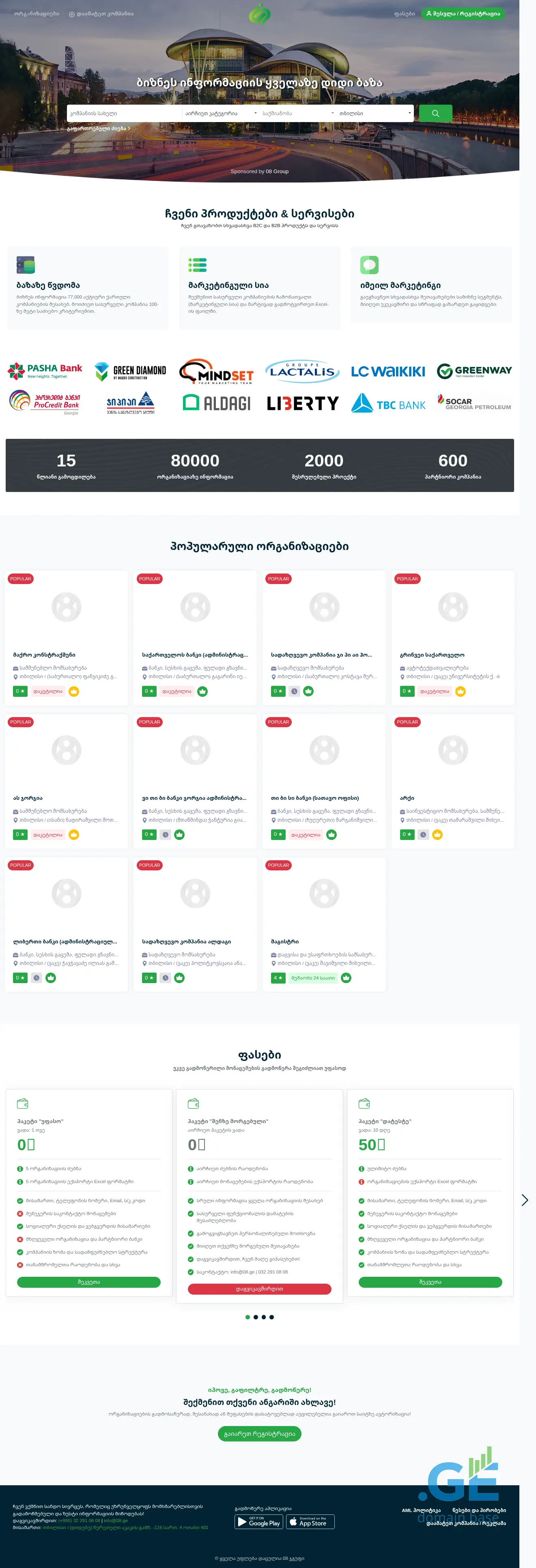Click the Google Play download badge
536x1568 pixels.
[x=259, y=1522]
